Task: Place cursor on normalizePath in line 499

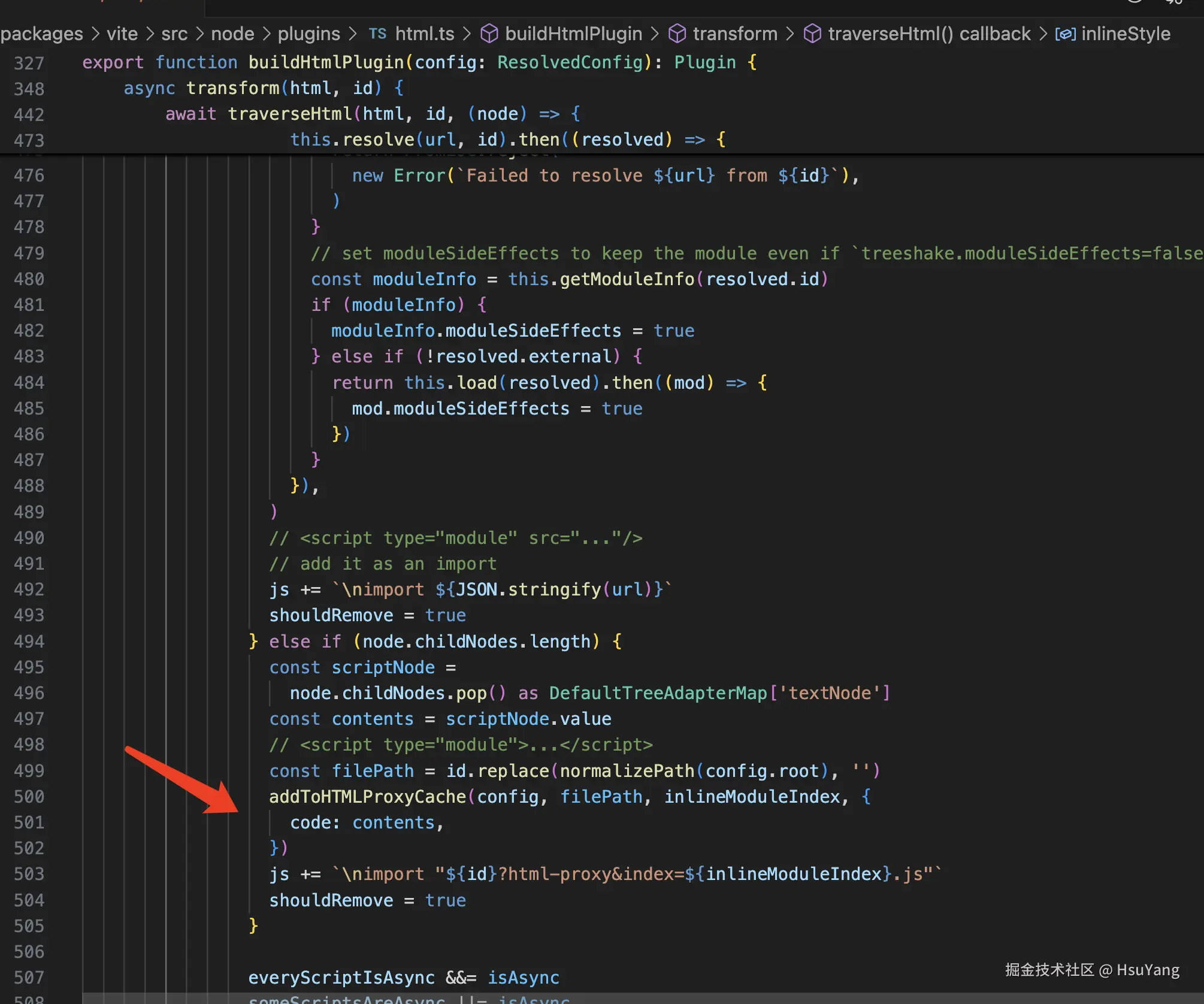Action: click(x=627, y=771)
